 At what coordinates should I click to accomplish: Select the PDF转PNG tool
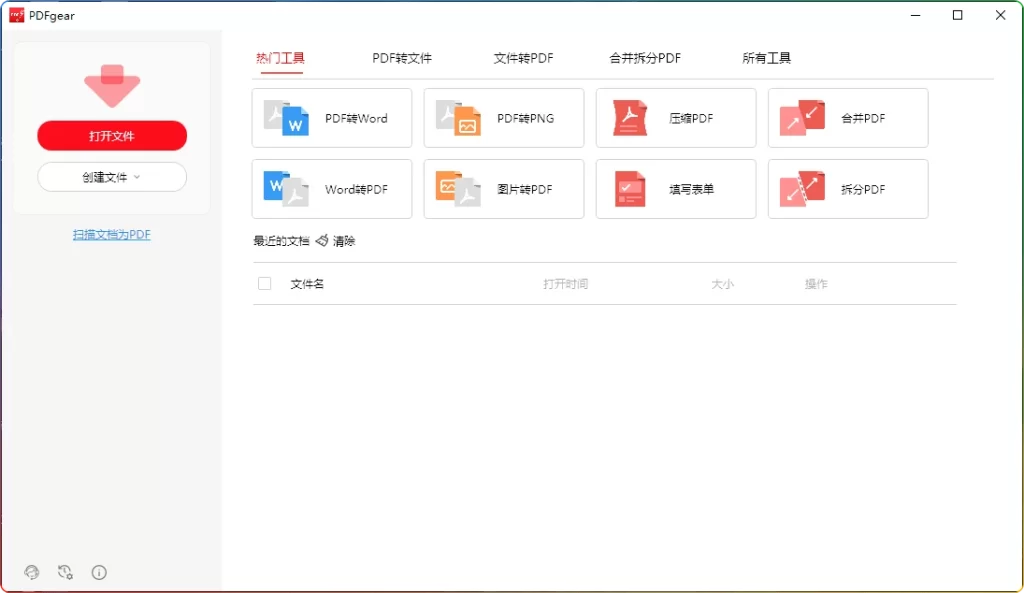pyautogui.click(x=503, y=117)
